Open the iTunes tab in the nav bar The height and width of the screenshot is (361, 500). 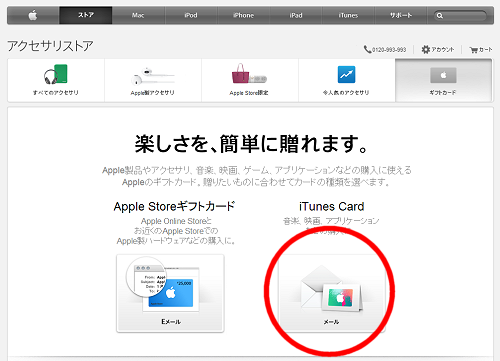pos(348,15)
